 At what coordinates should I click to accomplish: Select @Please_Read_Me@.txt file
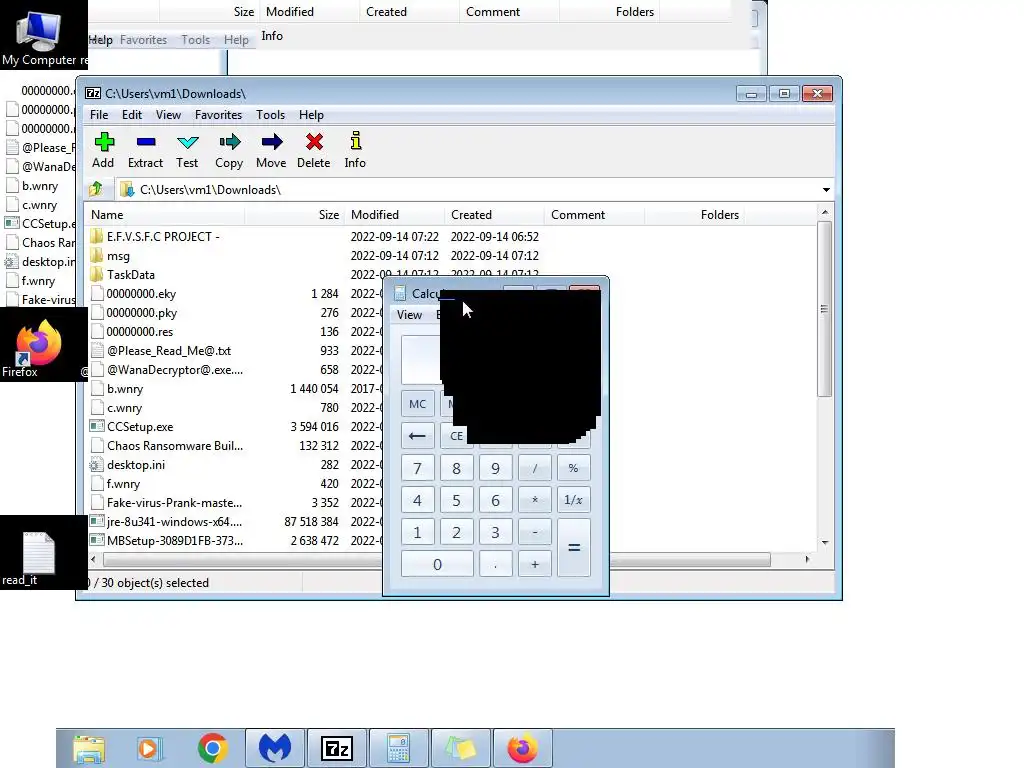161,351
